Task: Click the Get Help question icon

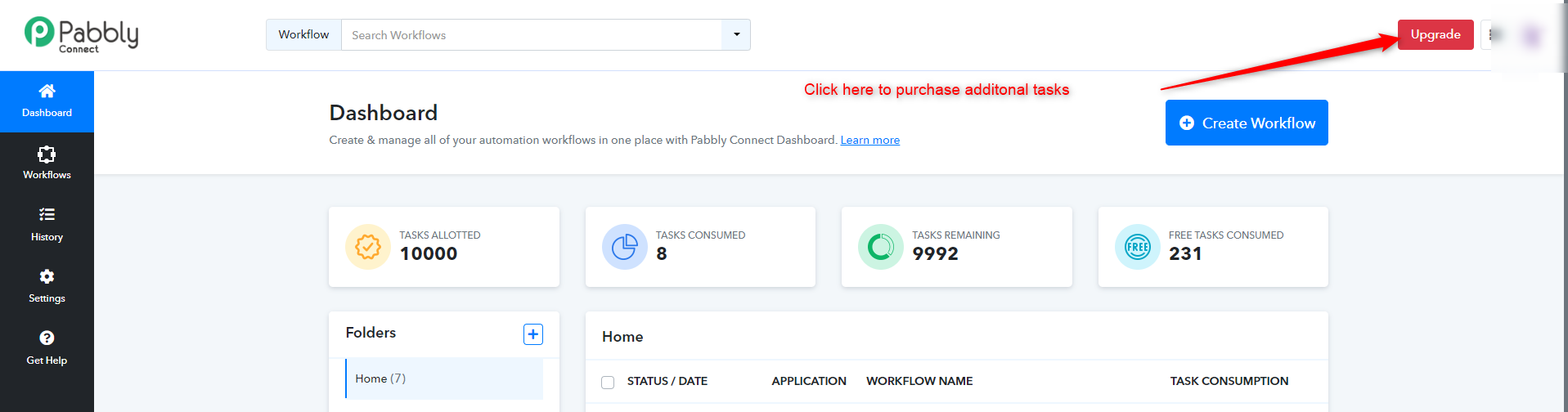Action: pyautogui.click(x=47, y=338)
